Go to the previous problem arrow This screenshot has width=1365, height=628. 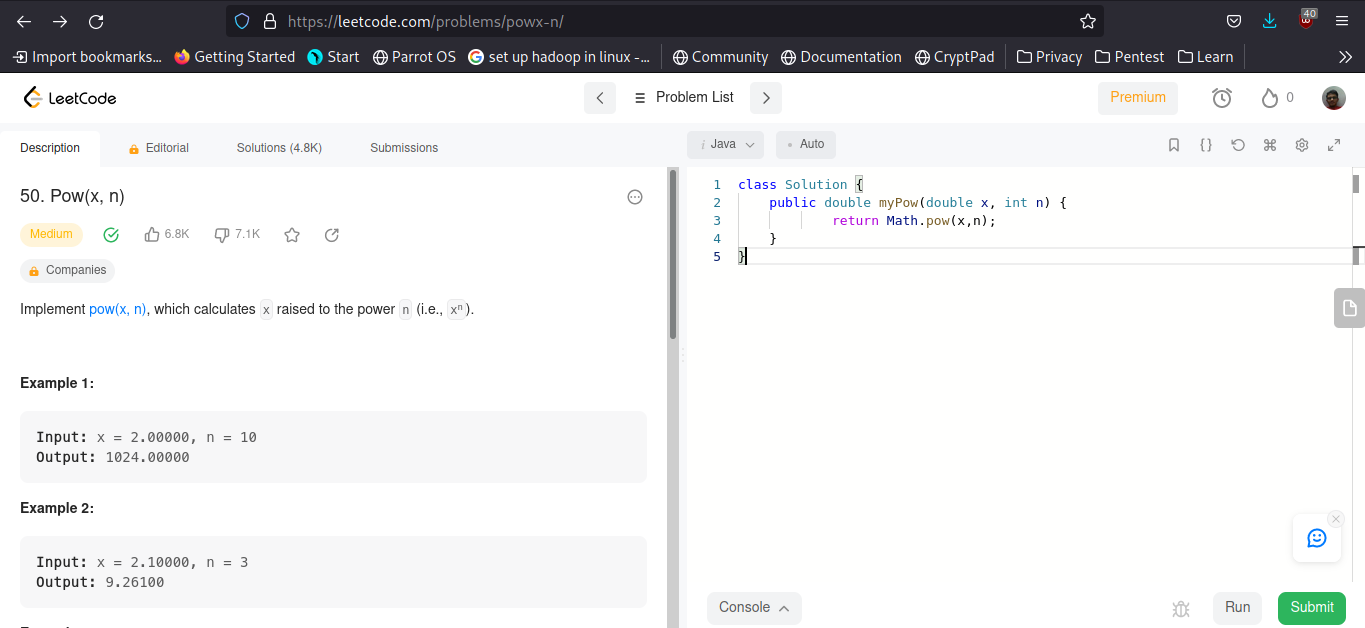pos(600,98)
